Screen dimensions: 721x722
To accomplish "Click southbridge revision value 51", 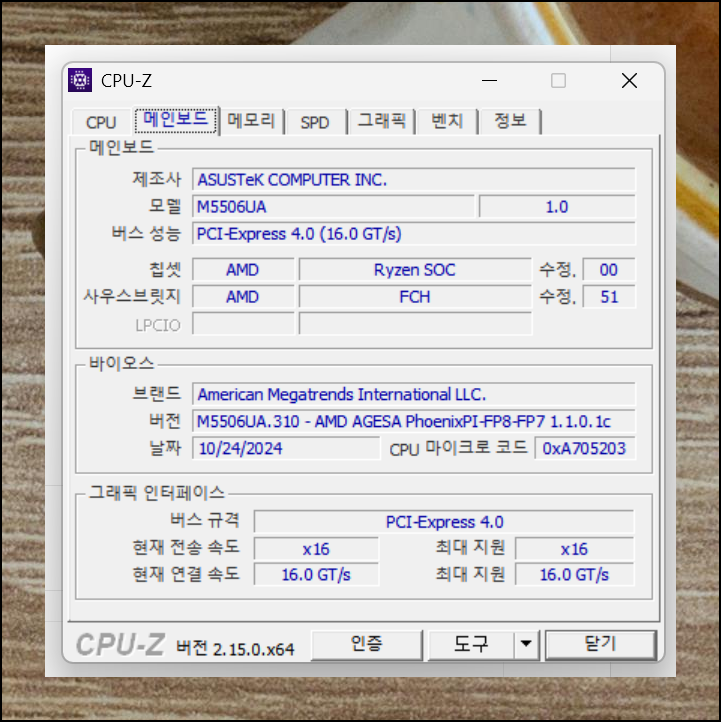I will (609, 297).
